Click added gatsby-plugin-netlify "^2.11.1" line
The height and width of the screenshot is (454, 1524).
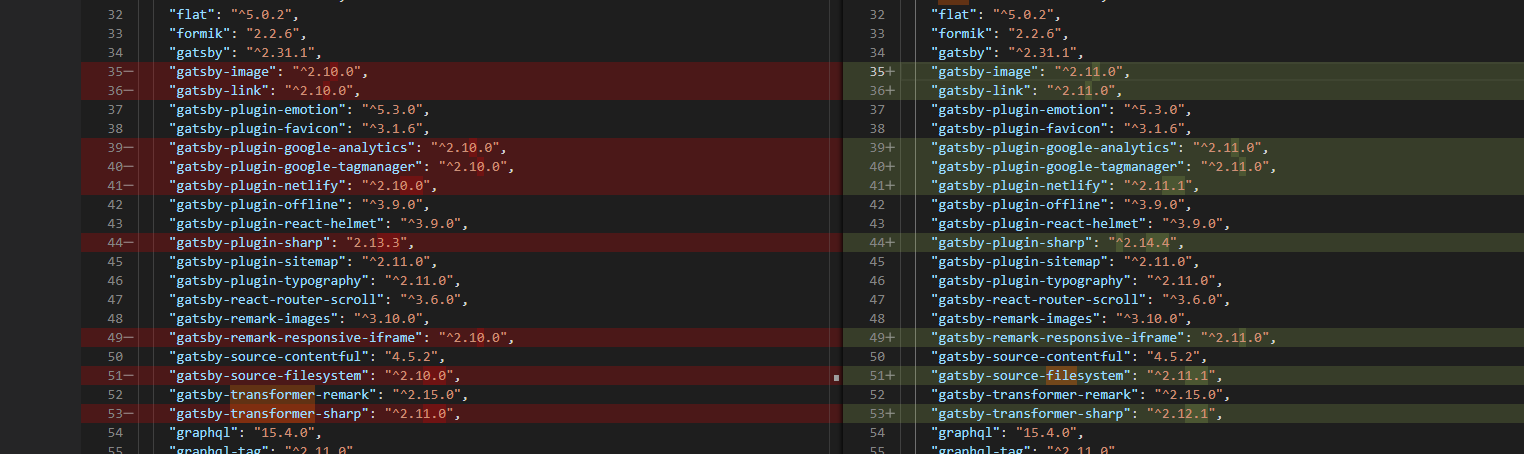[1065, 186]
